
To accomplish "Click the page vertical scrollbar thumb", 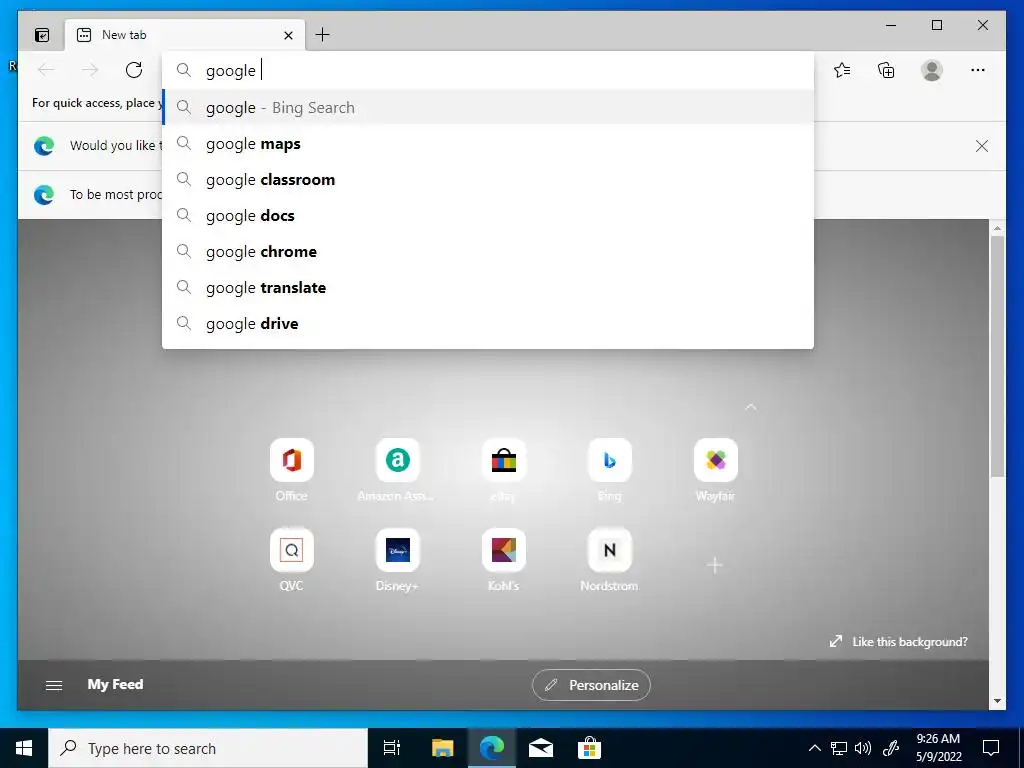I will 997,356.
